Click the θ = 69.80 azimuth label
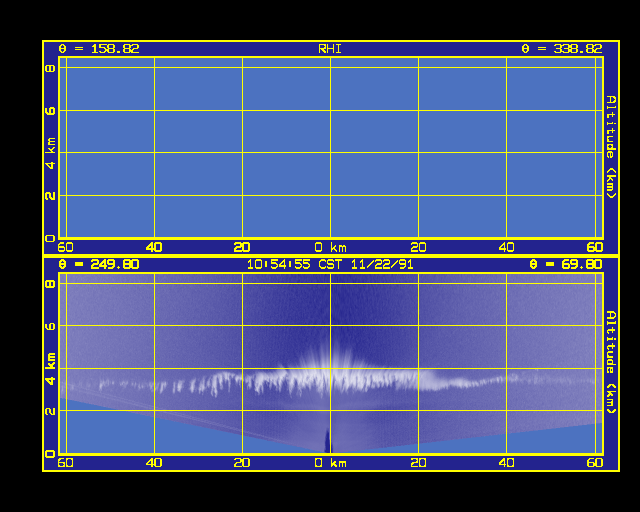640x512 pixels. click(x=566, y=264)
